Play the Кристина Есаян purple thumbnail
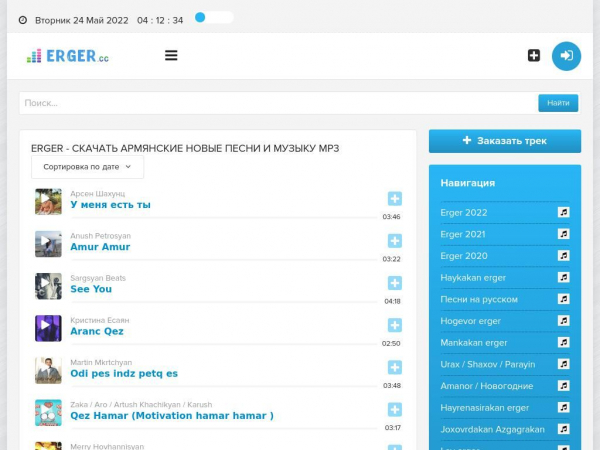 (48, 328)
